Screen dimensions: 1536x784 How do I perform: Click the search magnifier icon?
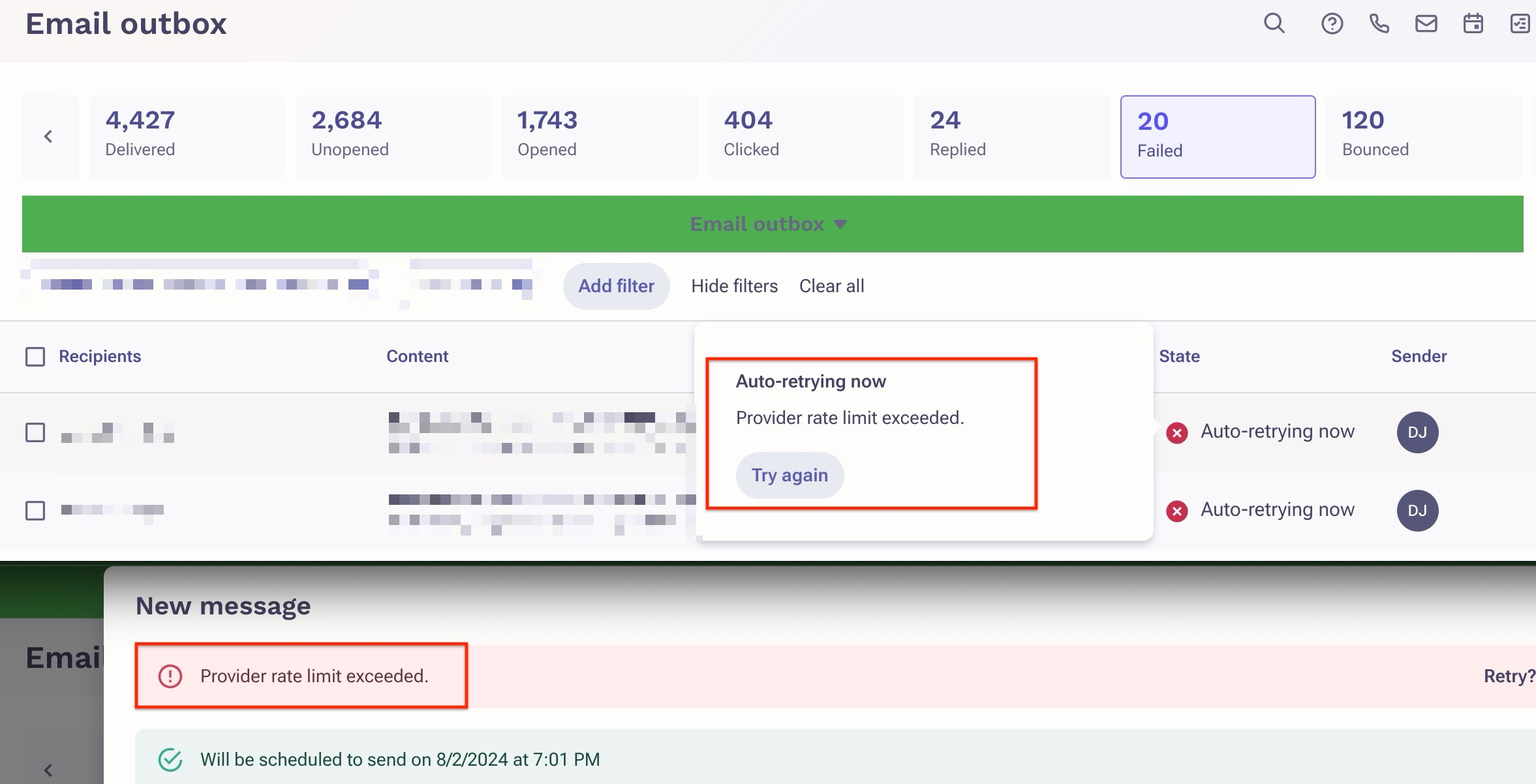coord(1274,23)
